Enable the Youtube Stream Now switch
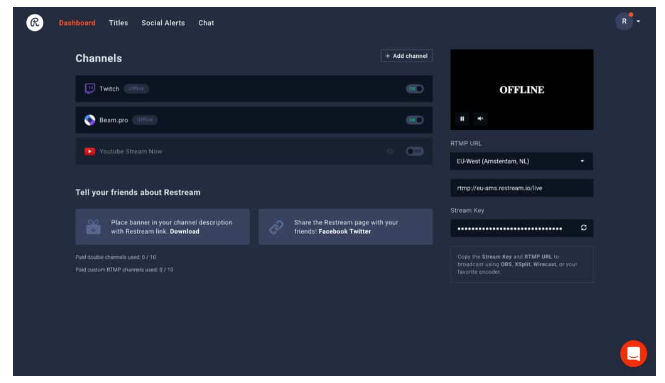665x383 pixels. click(414, 151)
